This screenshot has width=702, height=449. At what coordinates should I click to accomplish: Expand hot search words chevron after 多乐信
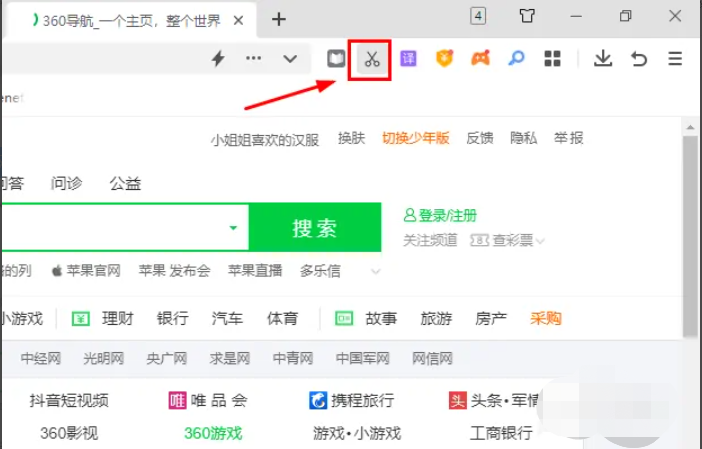click(x=376, y=271)
